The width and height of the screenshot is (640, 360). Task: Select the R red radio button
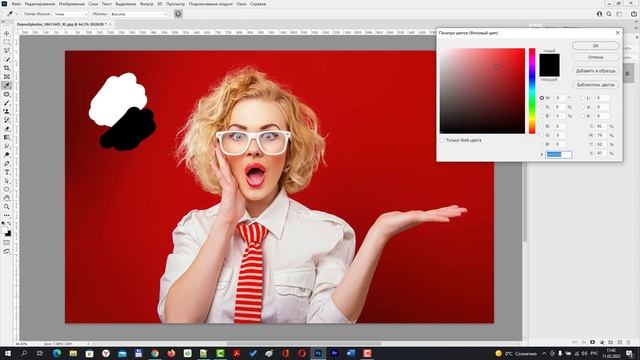tap(542, 127)
